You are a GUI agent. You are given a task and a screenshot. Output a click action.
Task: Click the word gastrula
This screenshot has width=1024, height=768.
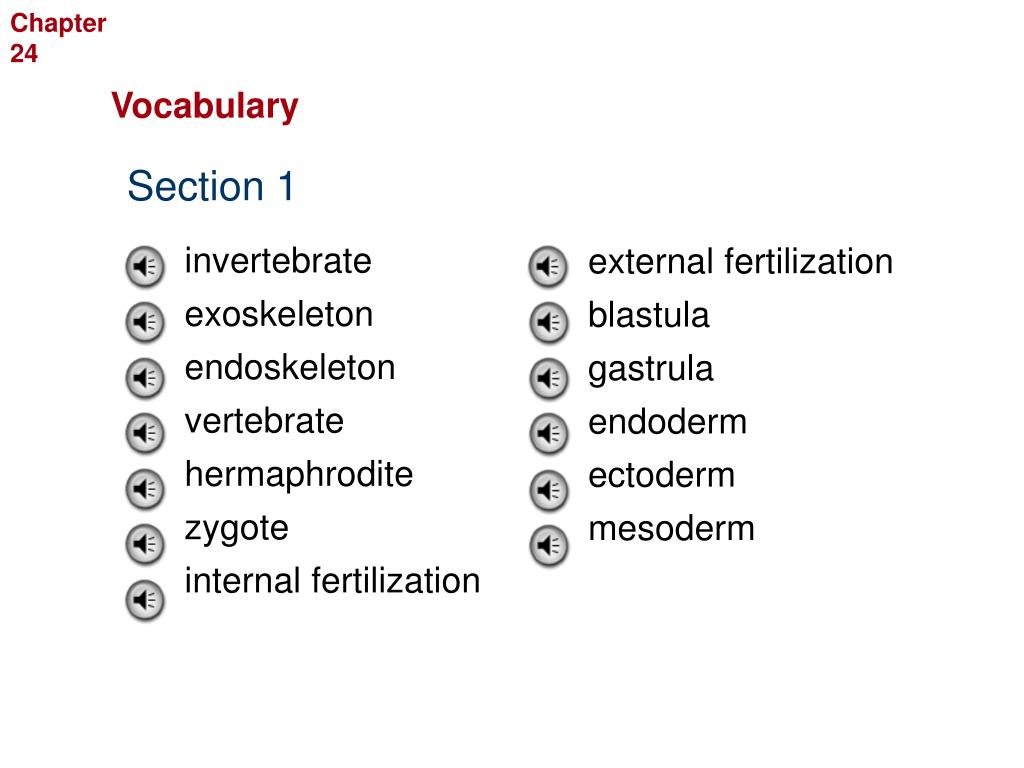(650, 370)
